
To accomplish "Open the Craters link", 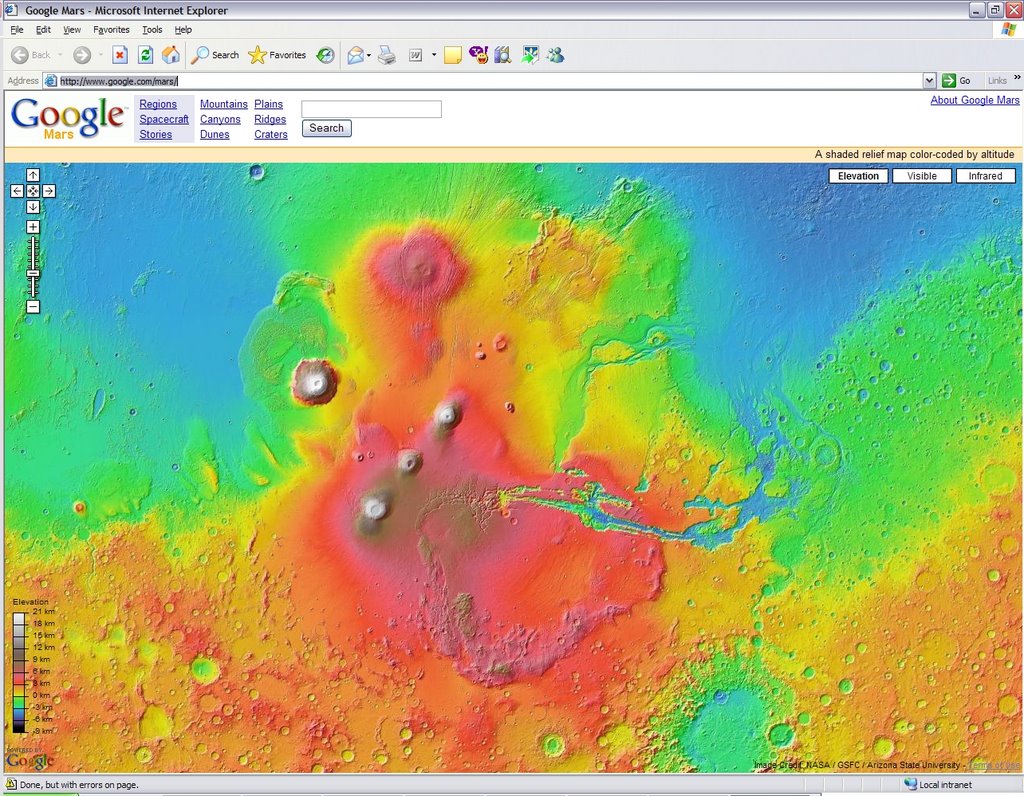I will [x=271, y=134].
